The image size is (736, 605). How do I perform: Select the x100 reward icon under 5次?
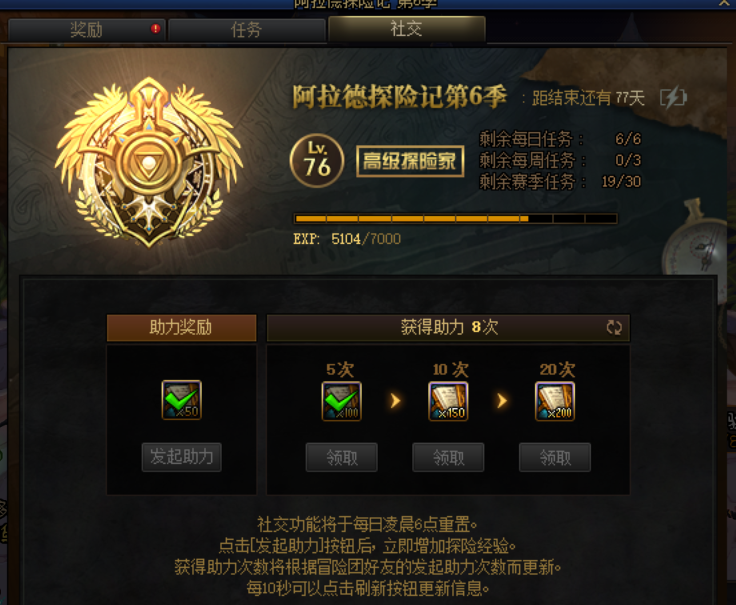[342, 401]
